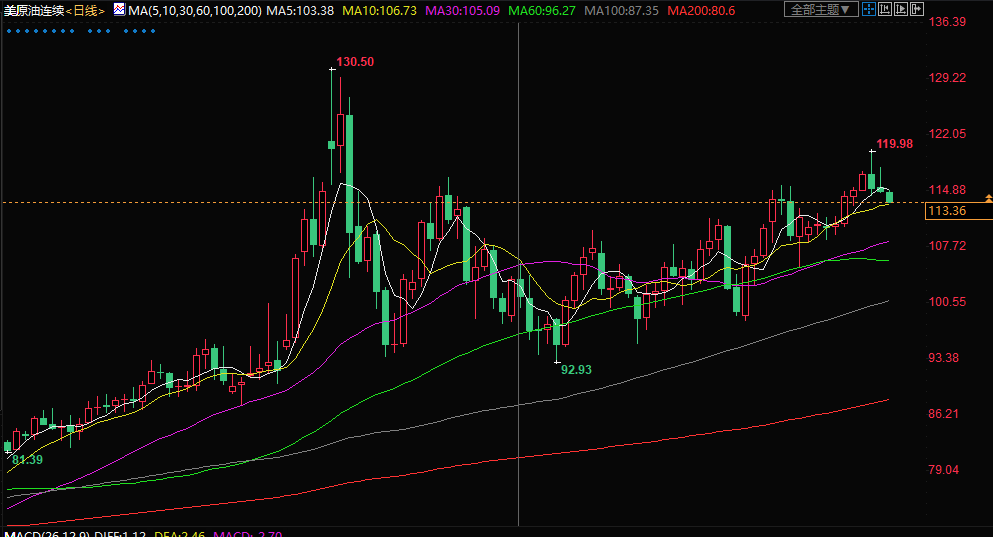This screenshot has height=537, width=993.
Task: Select the 美原油连续 contract name
Action: coord(33,10)
